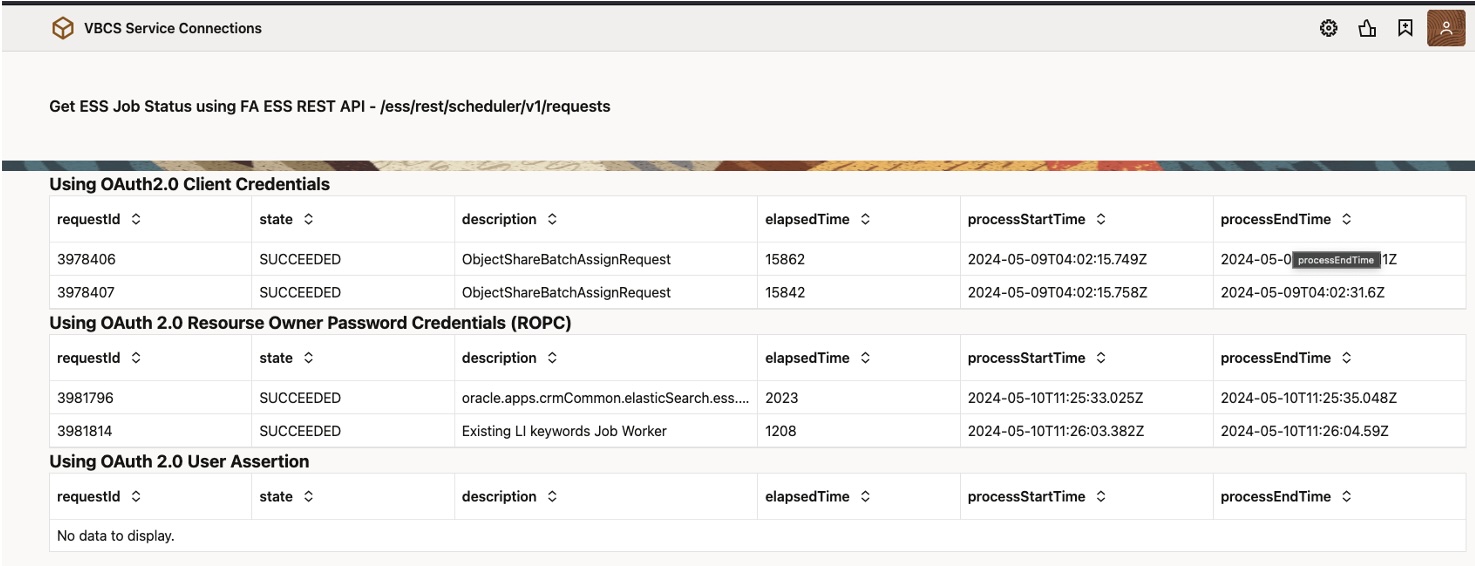
Task: Click the VBCS cube logo icon
Action: [x=63, y=29]
